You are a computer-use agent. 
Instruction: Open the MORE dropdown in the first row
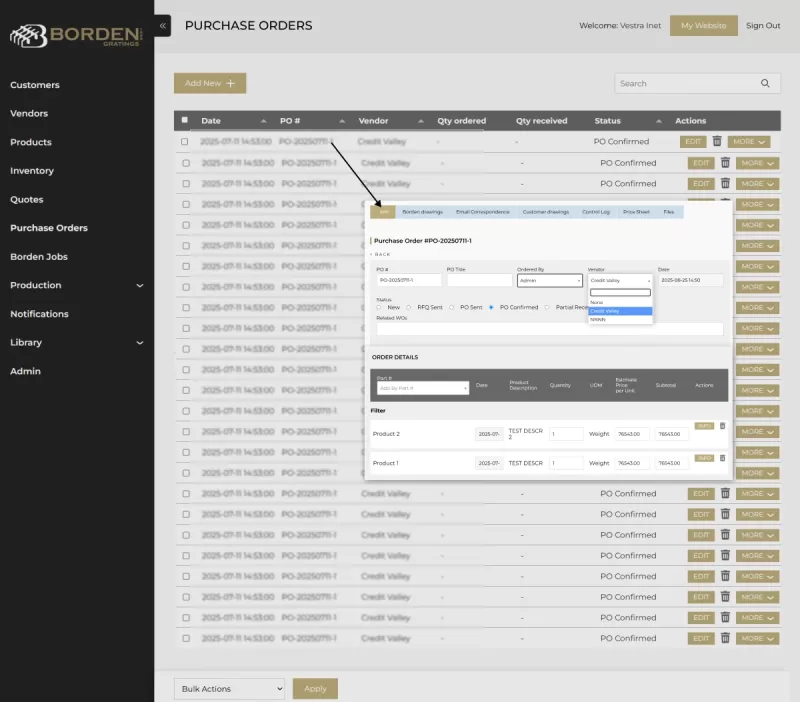749,142
